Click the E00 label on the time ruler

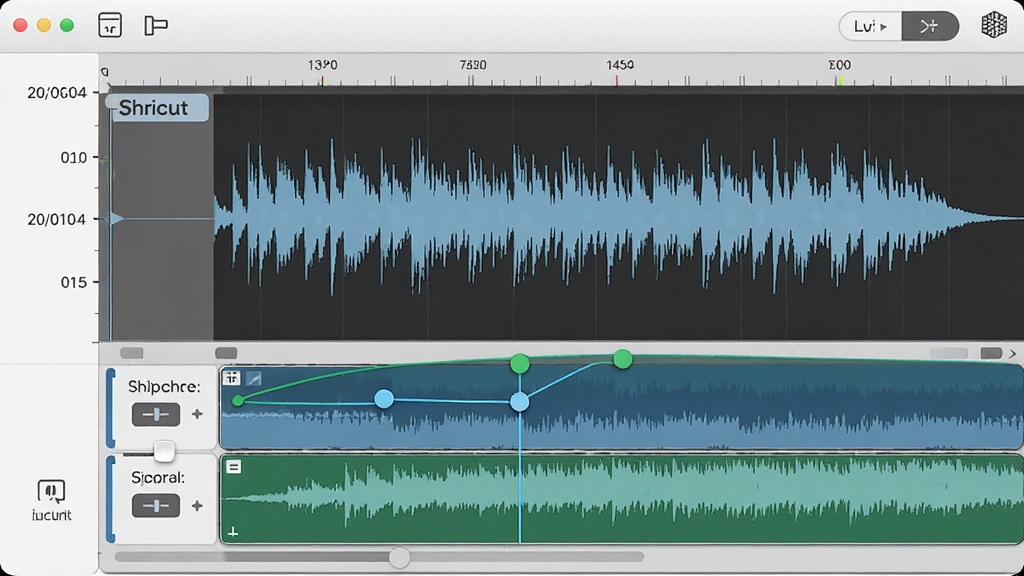839,65
